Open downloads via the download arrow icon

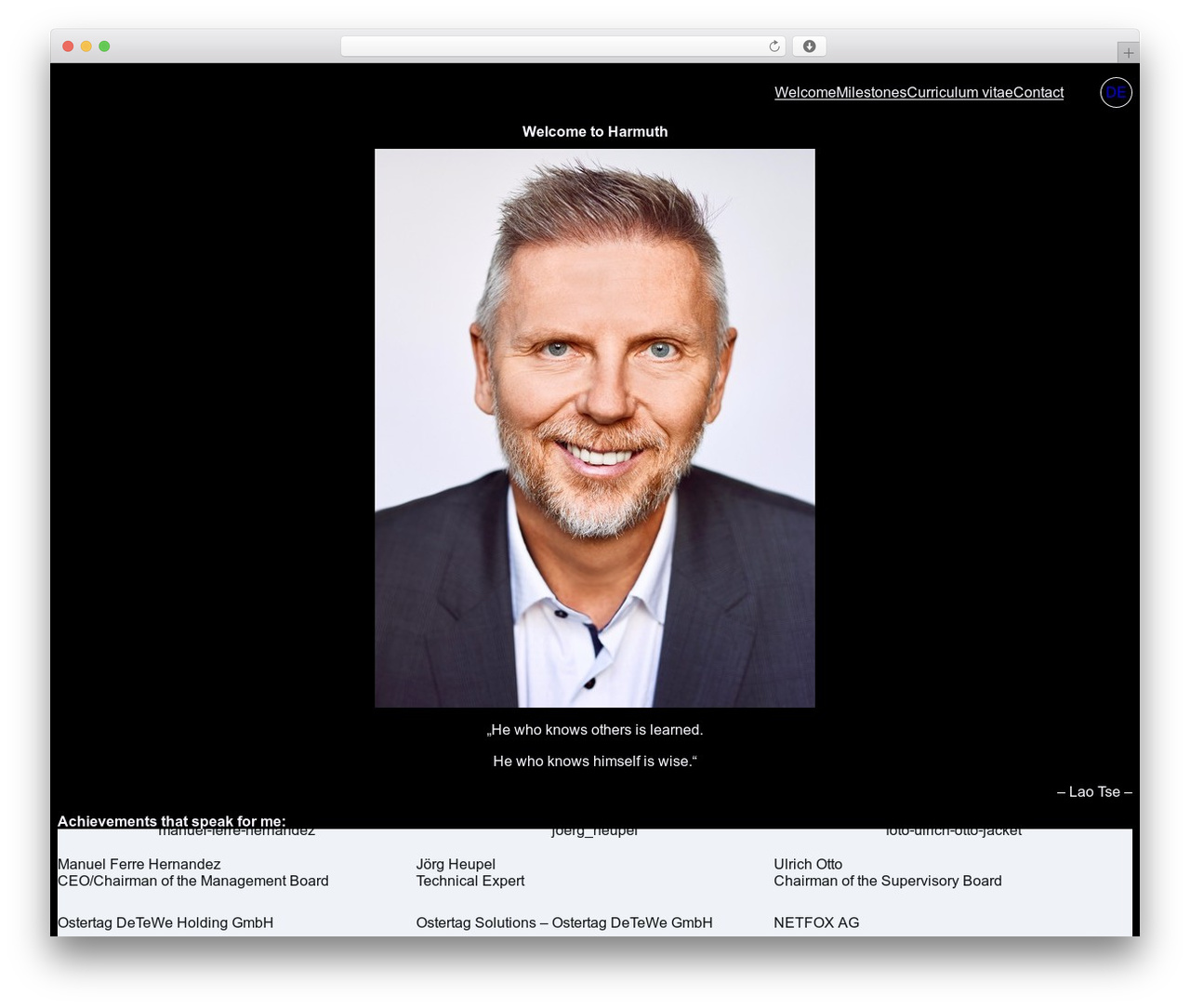[809, 46]
